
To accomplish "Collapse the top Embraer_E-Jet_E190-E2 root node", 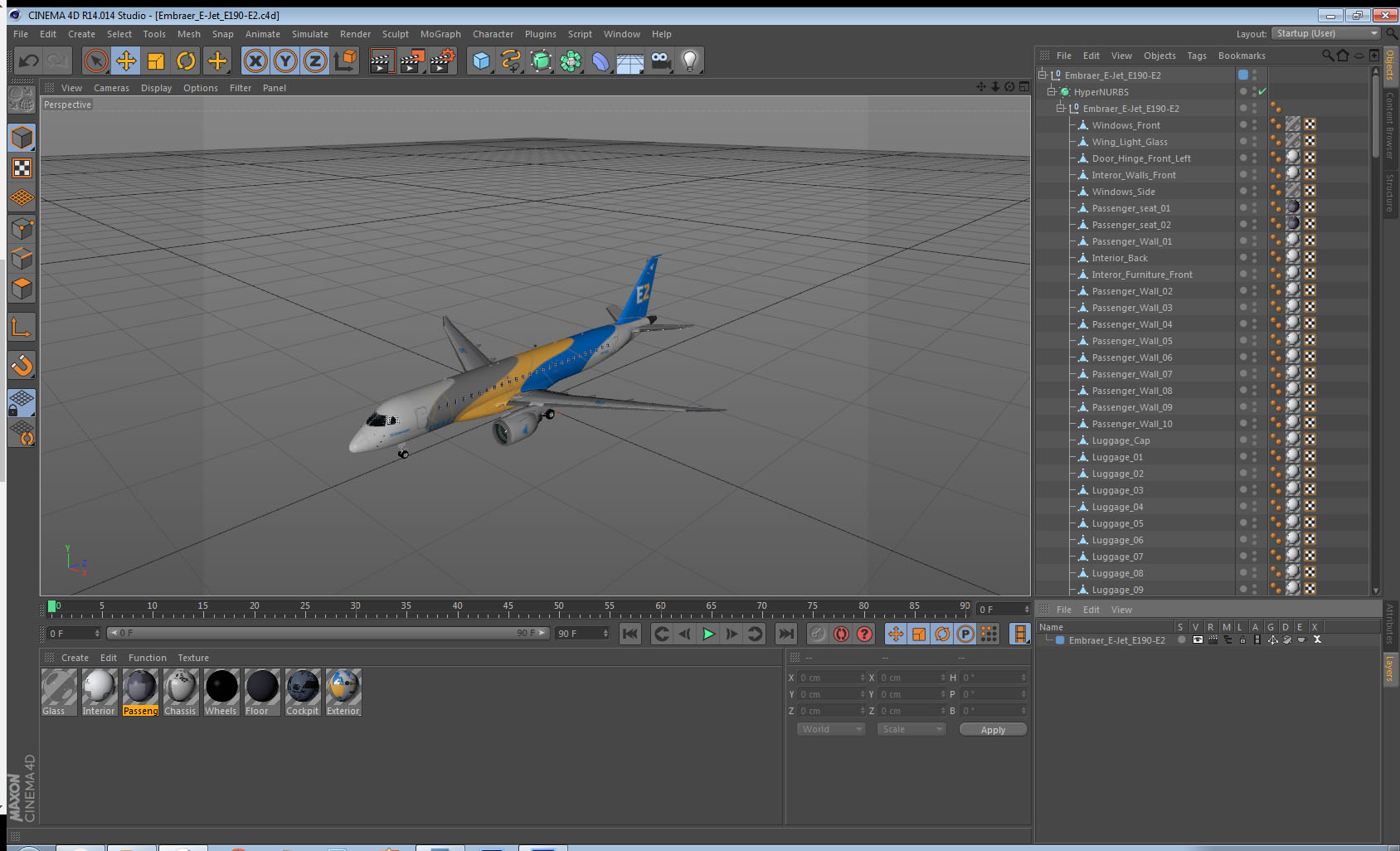I will [x=1043, y=75].
